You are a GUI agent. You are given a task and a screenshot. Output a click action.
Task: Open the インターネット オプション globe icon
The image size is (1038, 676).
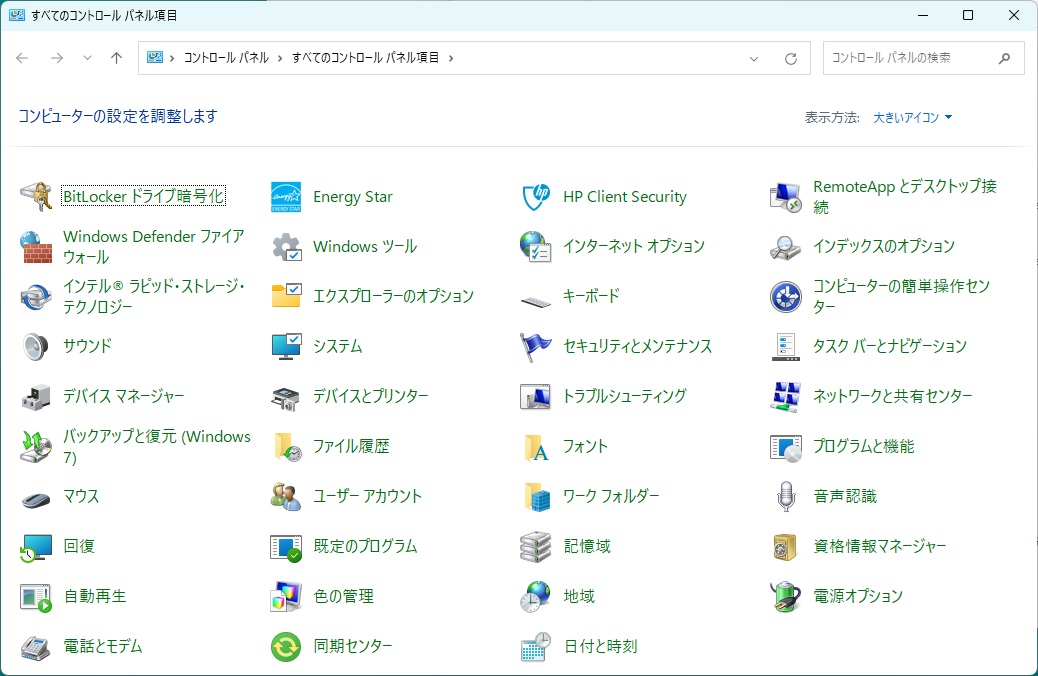click(x=536, y=246)
